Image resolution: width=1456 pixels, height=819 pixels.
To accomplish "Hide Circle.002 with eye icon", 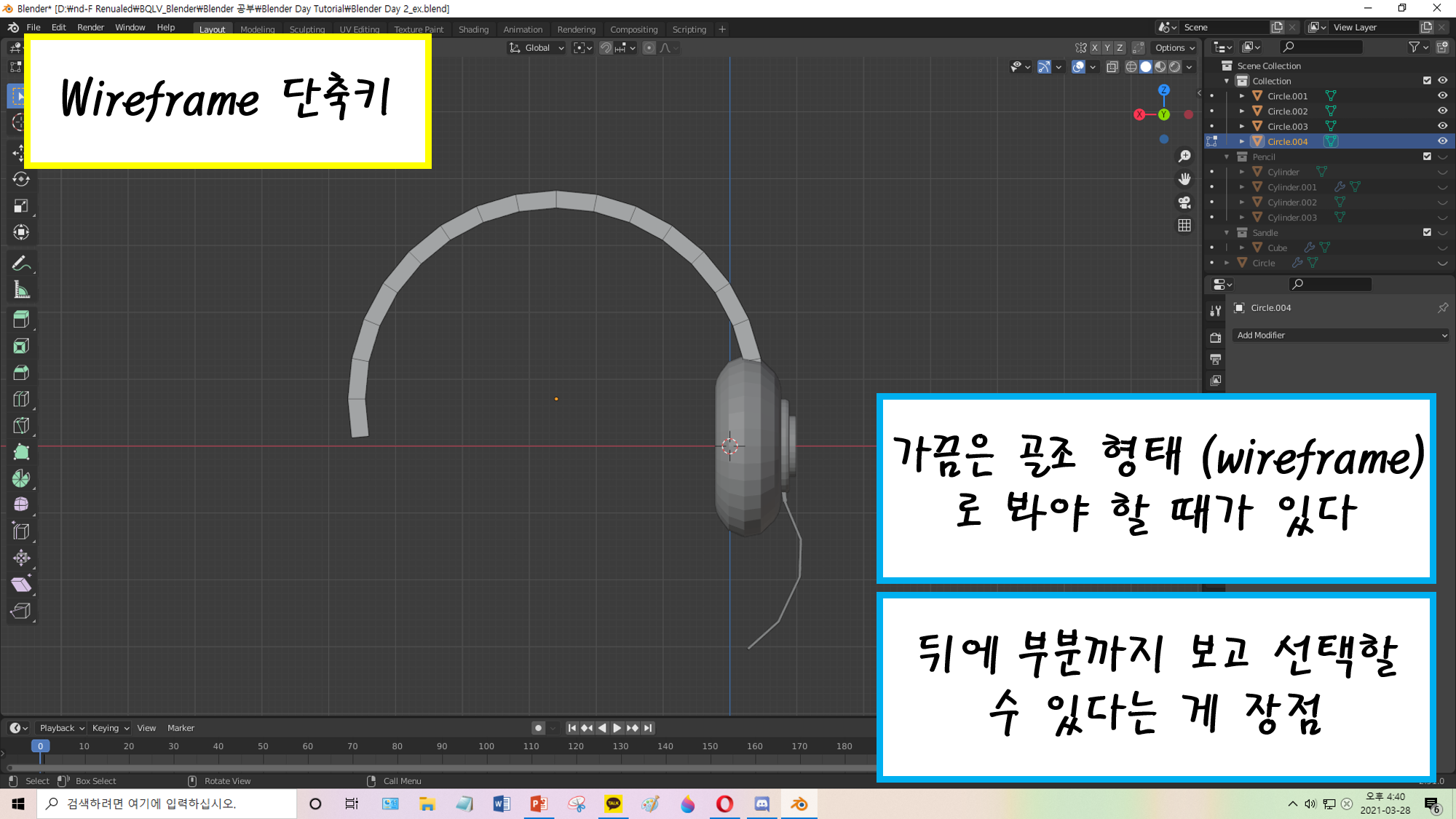I will pyautogui.click(x=1442, y=111).
